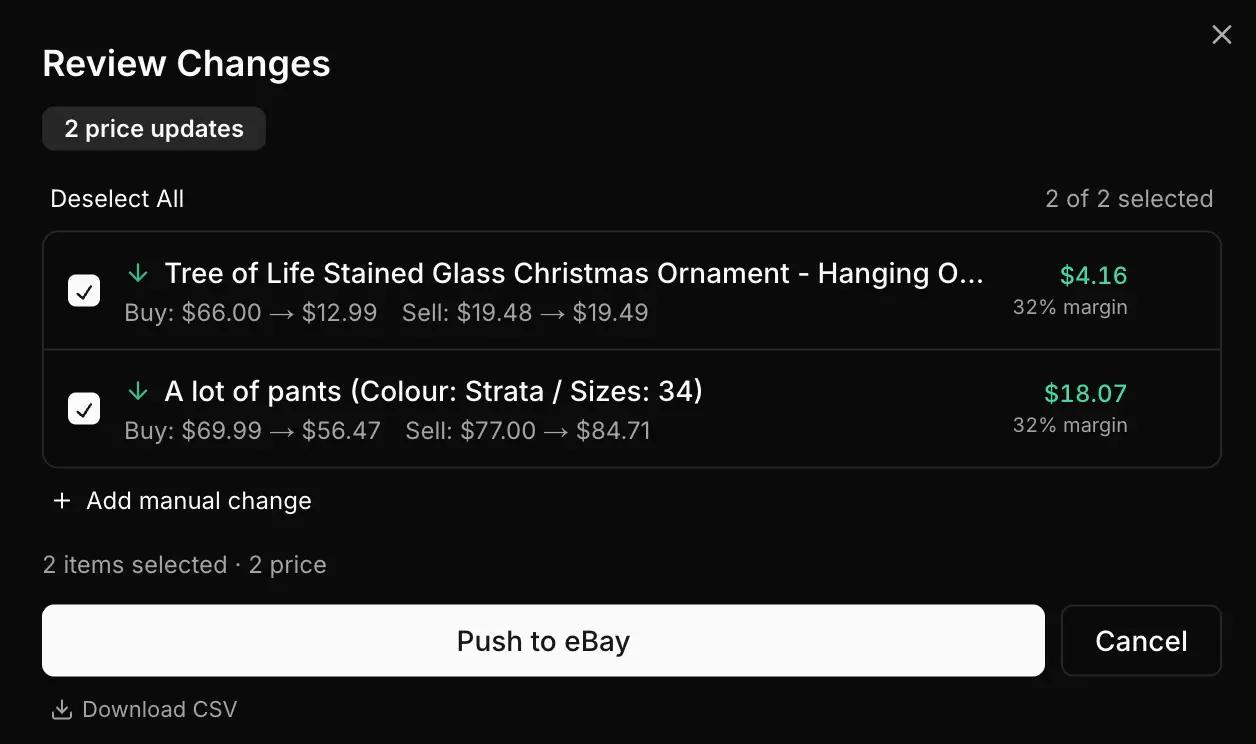Click Deselect All

tap(117, 198)
